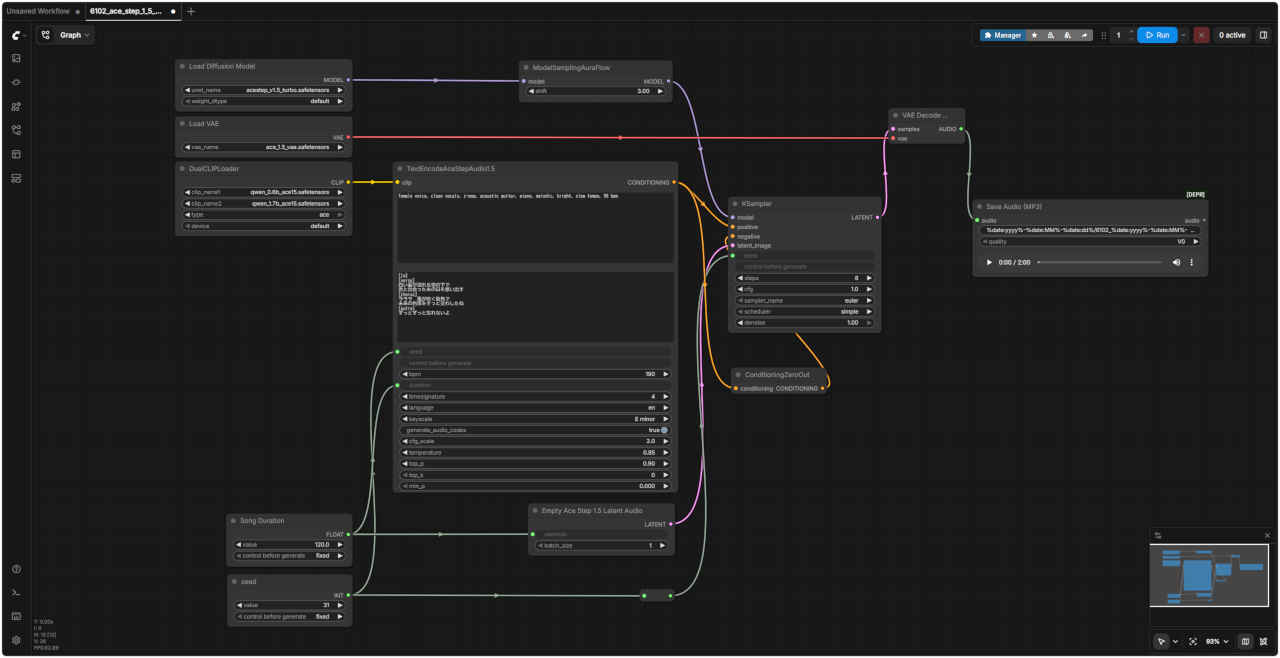Add a new workflow tab with plus

[191, 11]
